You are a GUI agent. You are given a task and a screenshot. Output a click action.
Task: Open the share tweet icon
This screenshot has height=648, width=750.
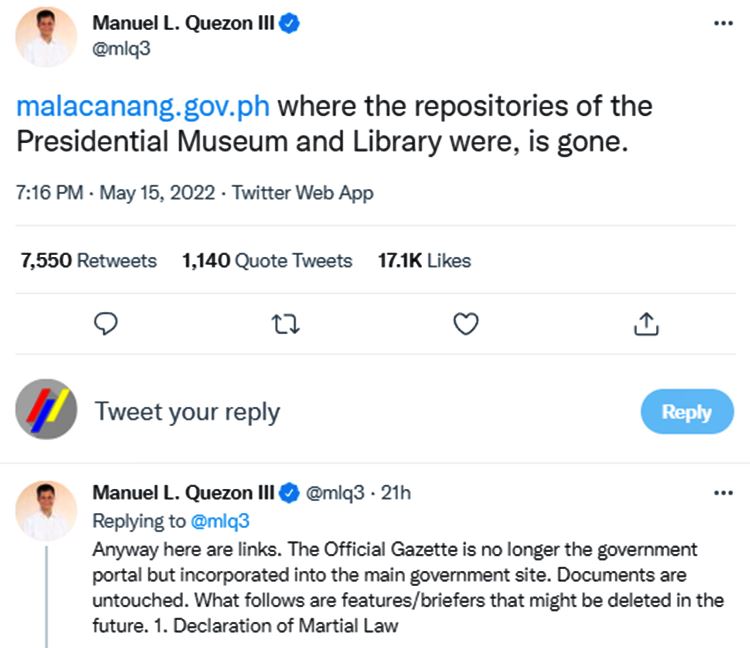click(646, 324)
